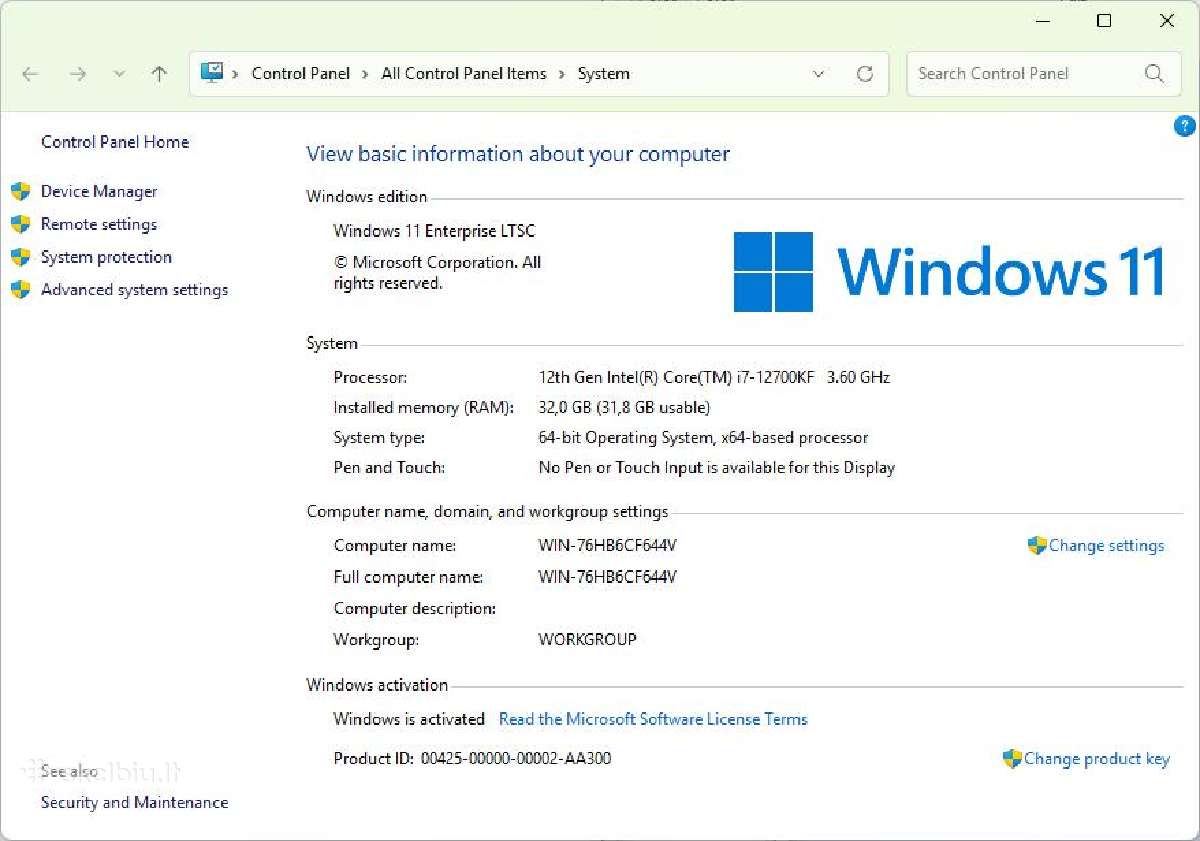Screen dimensions: 1200x841
Task: Click the Back navigation arrow
Action: tap(30, 74)
